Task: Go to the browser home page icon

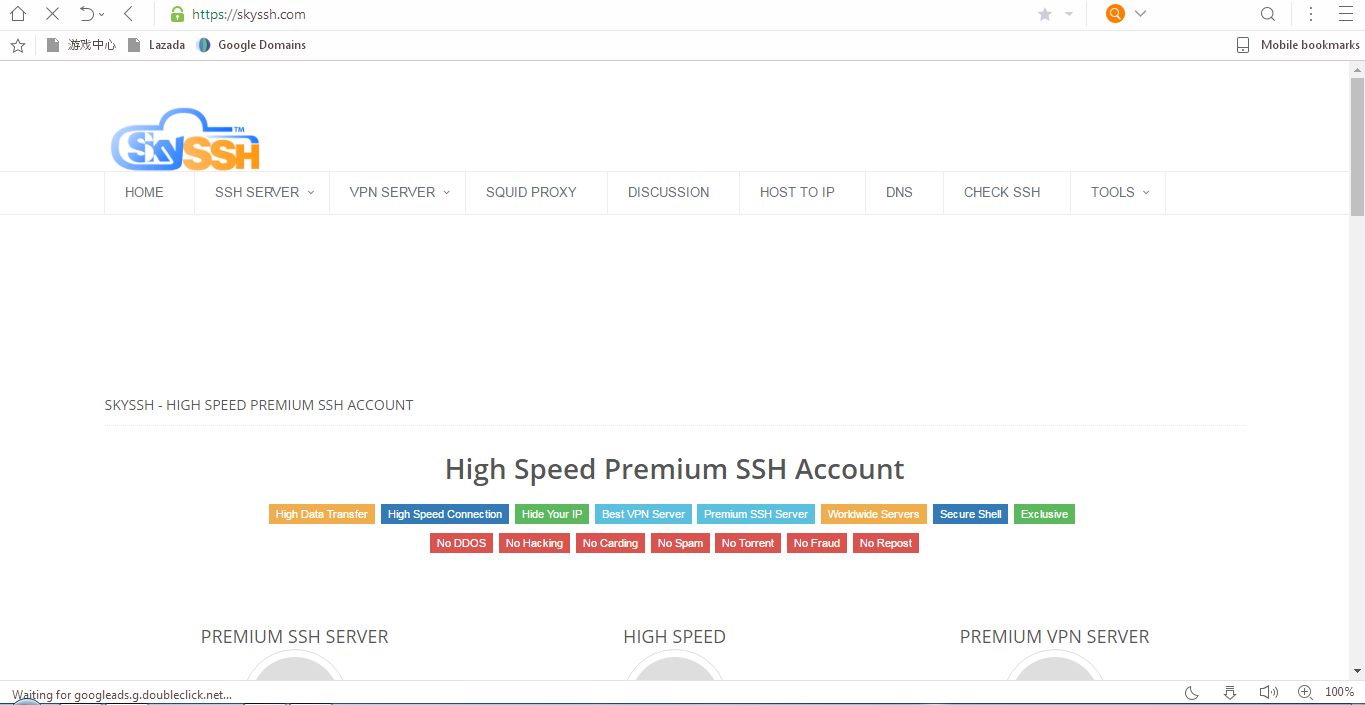Action: click(x=17, y=14)
